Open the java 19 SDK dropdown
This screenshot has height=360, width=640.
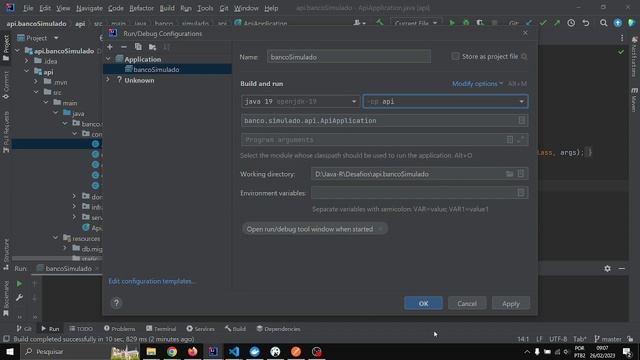point(300,101)
